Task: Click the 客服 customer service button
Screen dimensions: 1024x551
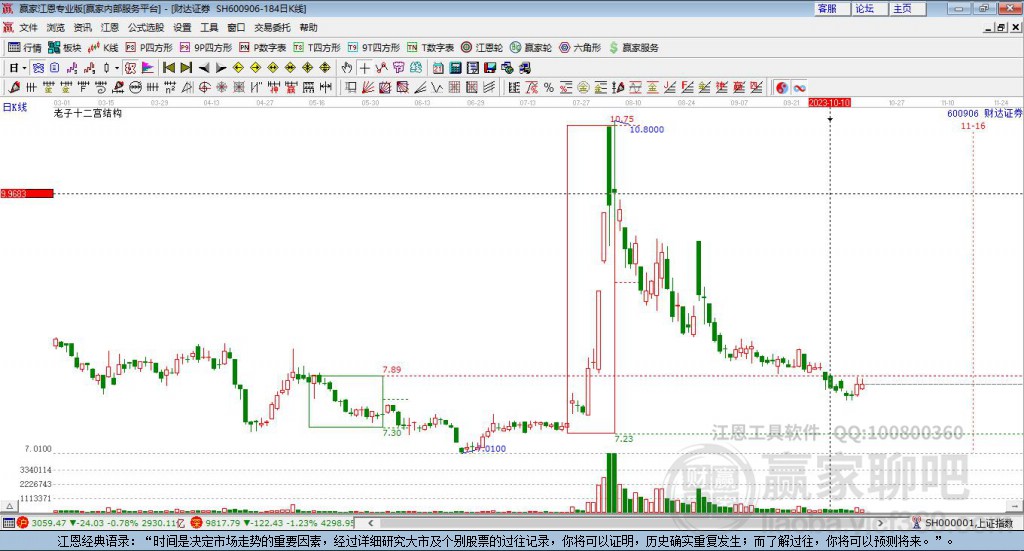Action: pyautogui.click(x=827, y=8)
